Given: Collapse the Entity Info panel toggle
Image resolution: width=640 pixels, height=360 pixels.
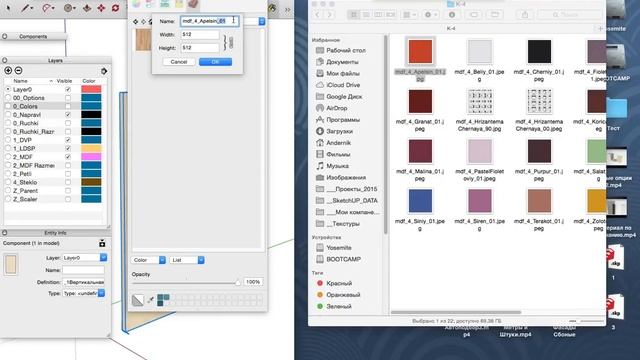Looking at the screenshot, I should click(4, 233).
